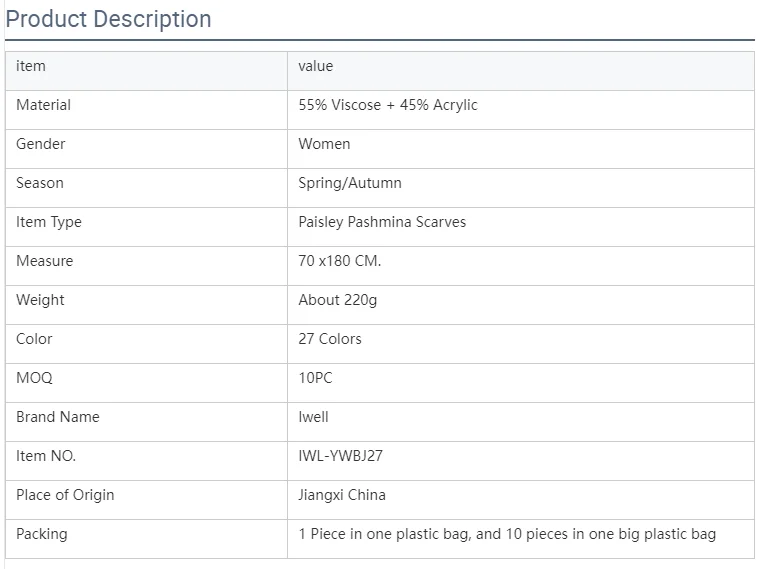The width and height of the screenshot is (761, 569).
Task: Click the 'Jiangxi China' origin value
Action: (x=342, y=495)
